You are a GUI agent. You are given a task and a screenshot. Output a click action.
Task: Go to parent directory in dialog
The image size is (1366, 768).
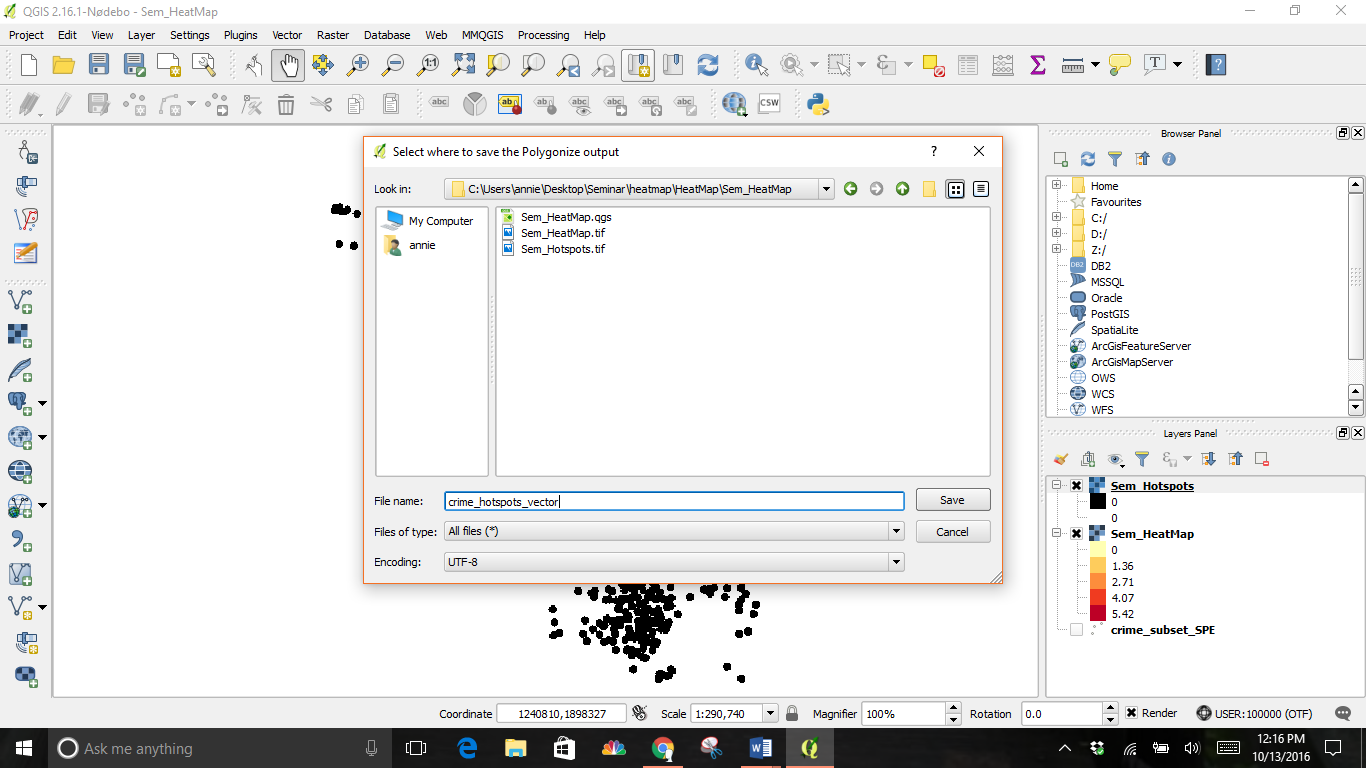903,189
